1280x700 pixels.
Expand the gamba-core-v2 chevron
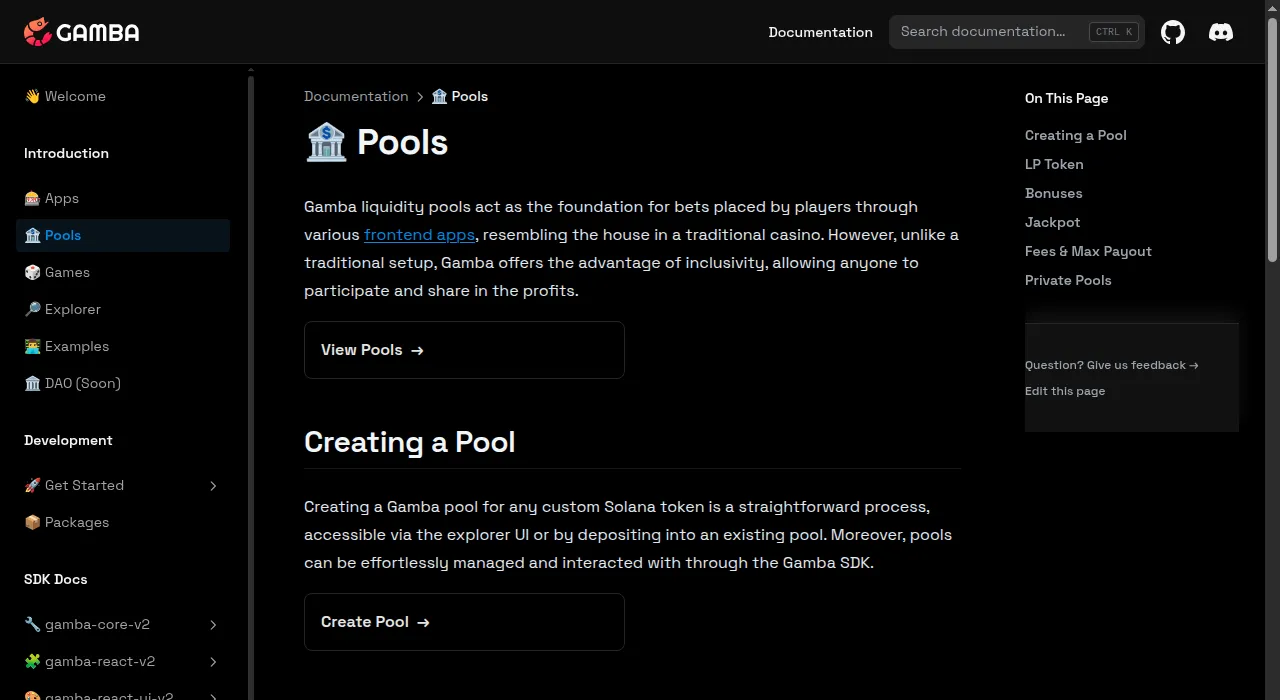[x=213, y=625]
